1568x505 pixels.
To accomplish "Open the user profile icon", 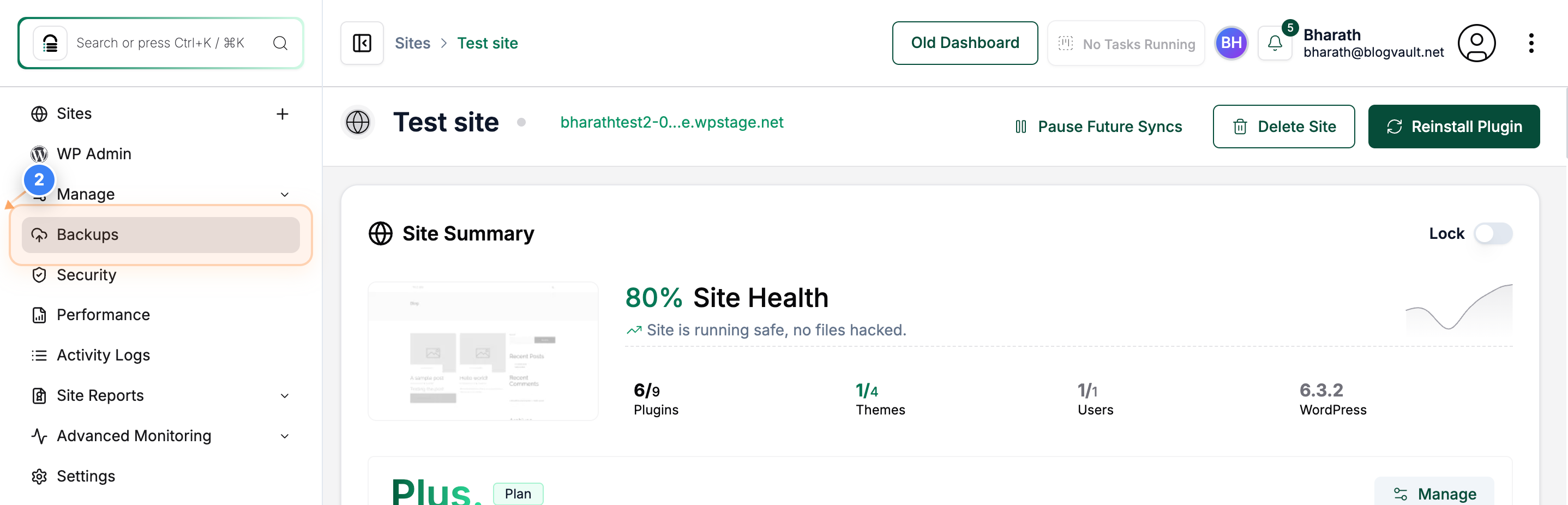I will (1476, 43).
